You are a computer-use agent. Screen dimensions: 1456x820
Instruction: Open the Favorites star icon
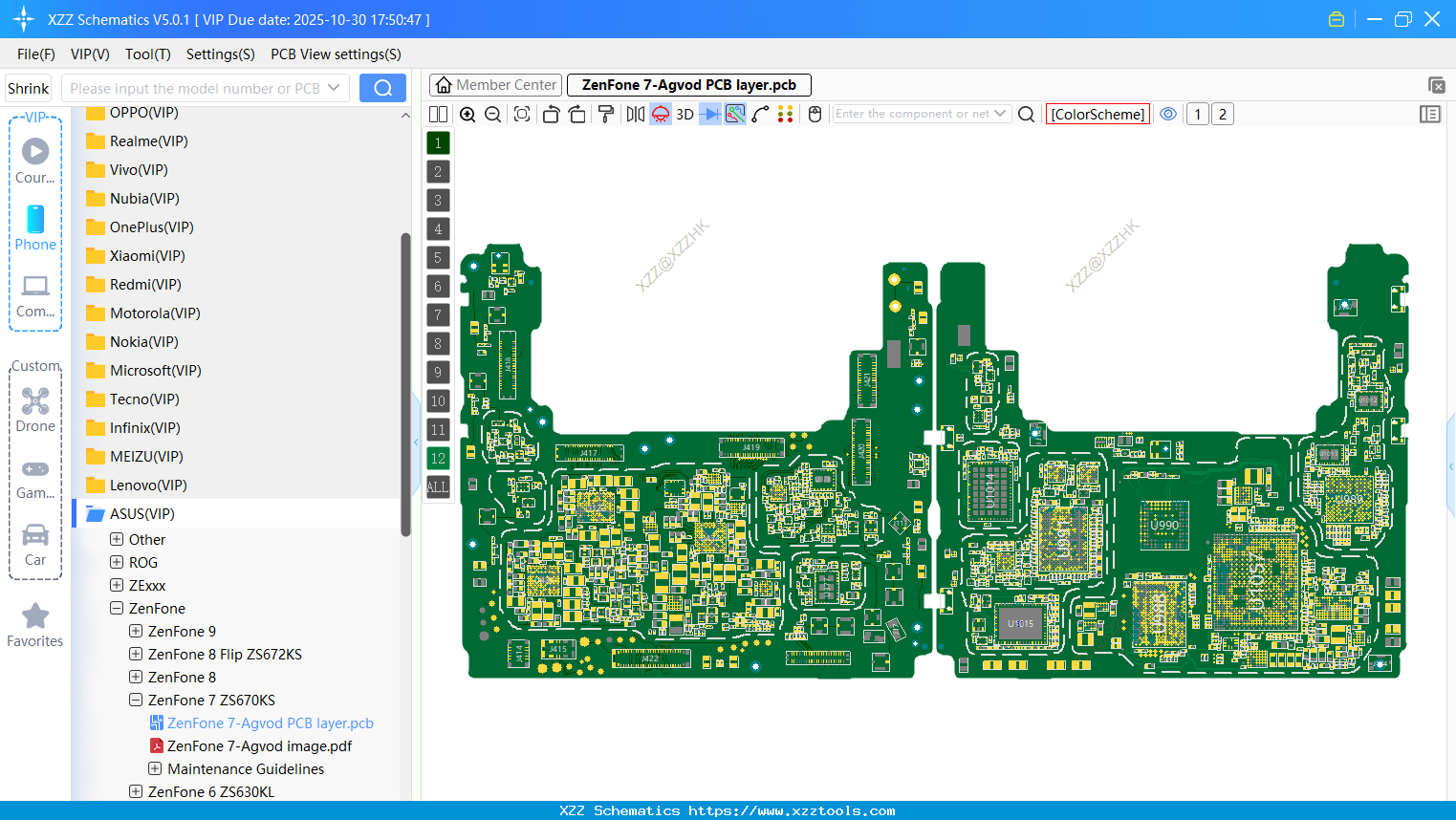tap(35, 625)
